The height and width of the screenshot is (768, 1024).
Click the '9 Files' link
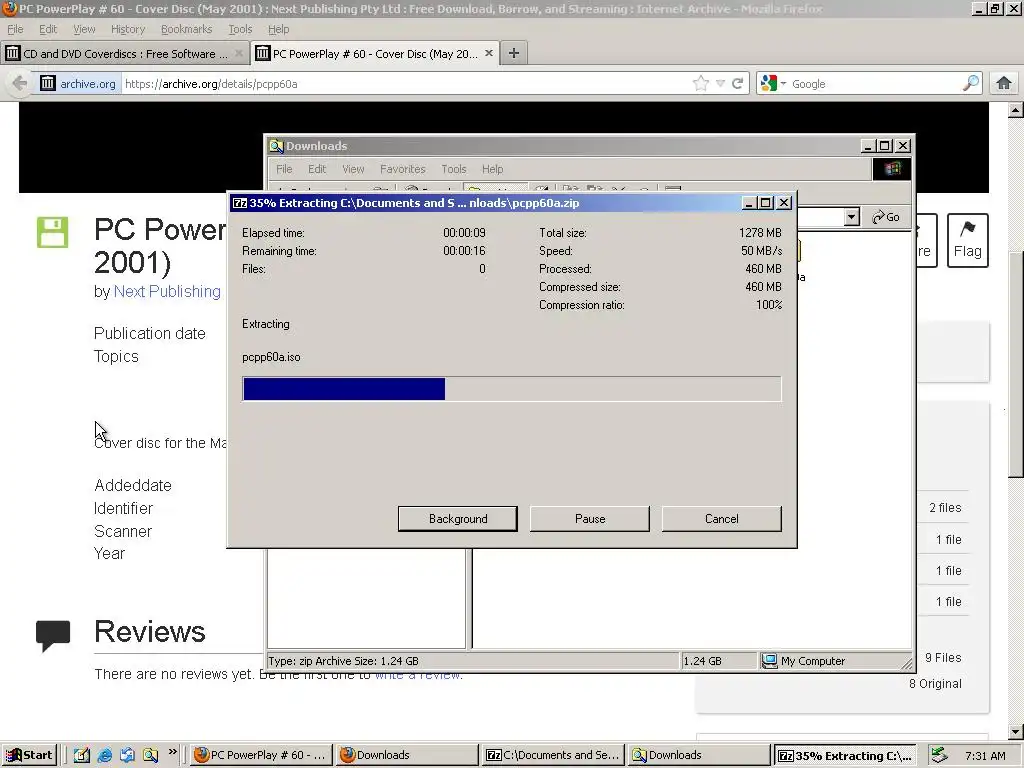tap(943, 658)
